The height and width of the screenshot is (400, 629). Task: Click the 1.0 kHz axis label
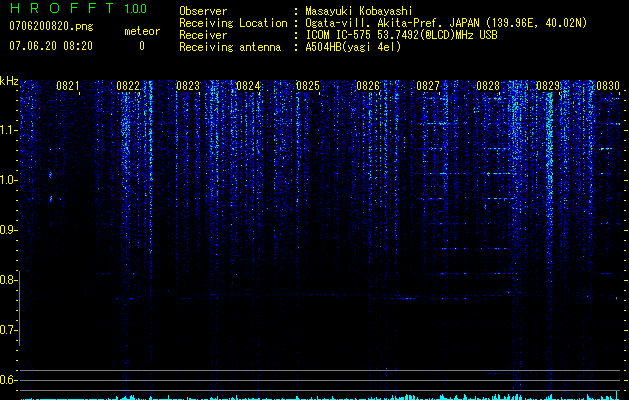tap(8, 180)
